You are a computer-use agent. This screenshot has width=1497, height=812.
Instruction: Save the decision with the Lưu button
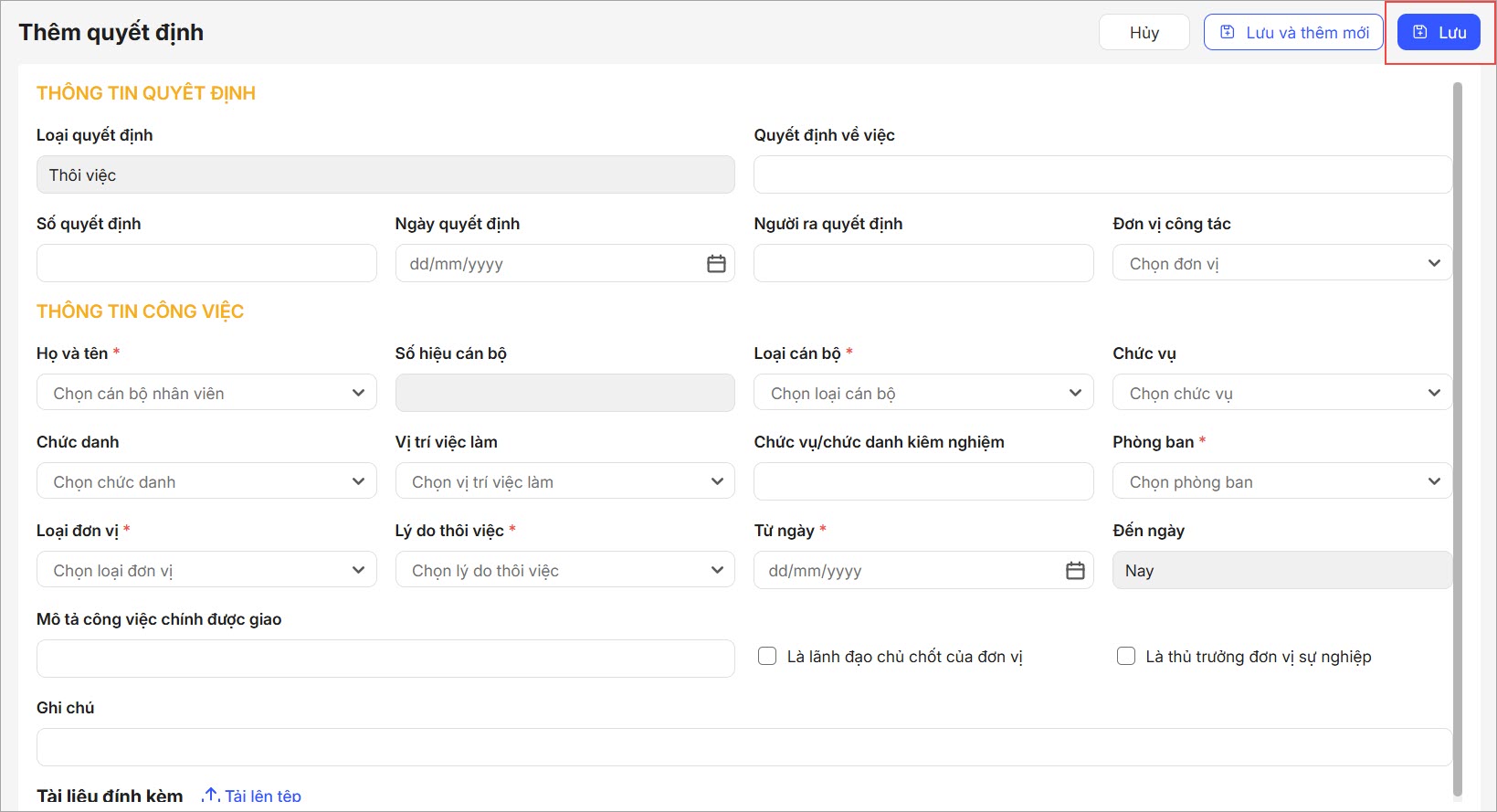(x=1439, y=33)
